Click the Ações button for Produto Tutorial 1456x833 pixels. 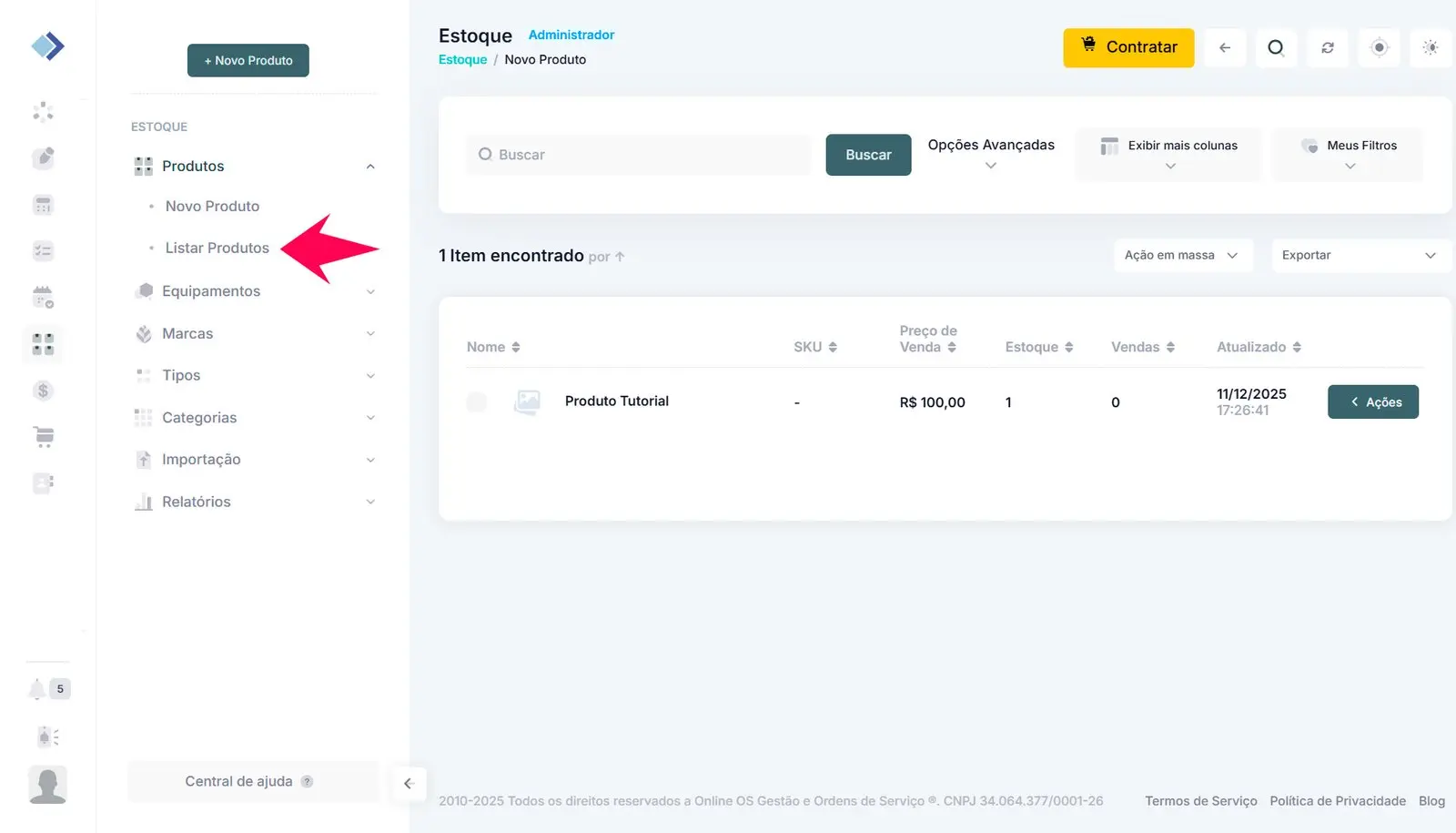pos(1372,401)
